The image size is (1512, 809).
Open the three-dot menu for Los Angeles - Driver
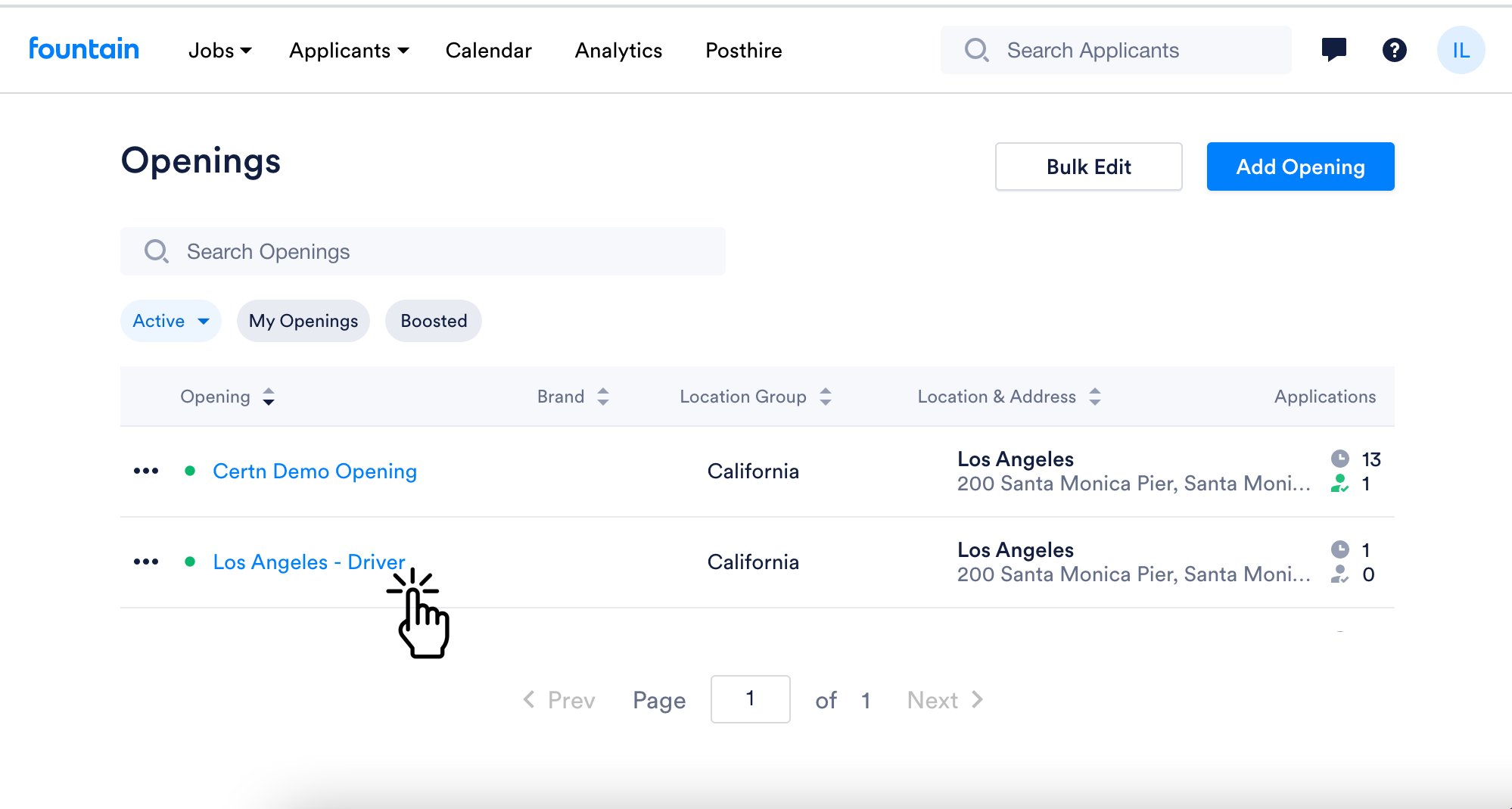145,562
